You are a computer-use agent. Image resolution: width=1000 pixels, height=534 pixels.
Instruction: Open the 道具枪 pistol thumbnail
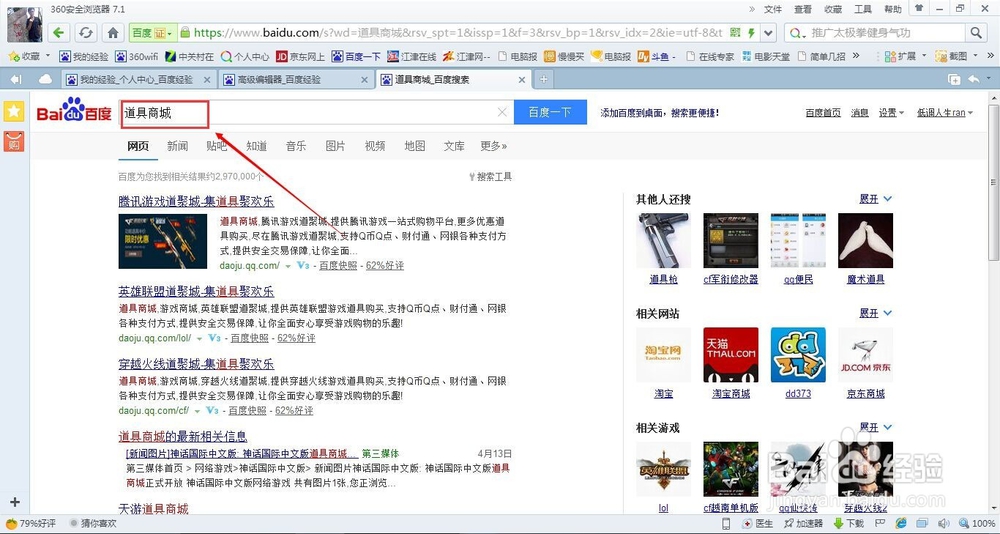663,241
